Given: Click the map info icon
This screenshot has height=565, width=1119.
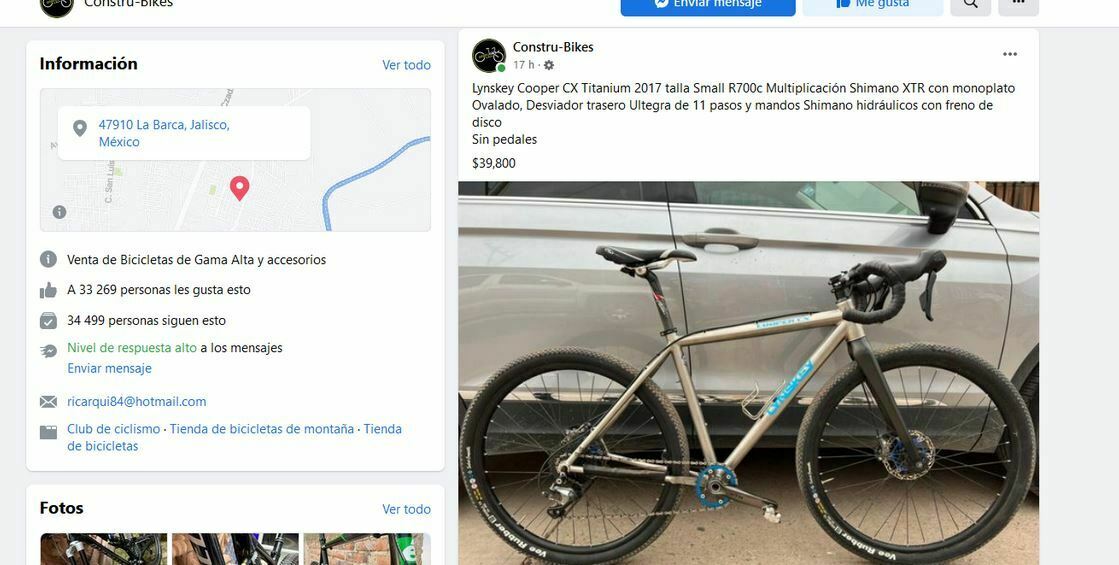Looking at the screenshot, I should pyautogui.click(x=59, y=212).
